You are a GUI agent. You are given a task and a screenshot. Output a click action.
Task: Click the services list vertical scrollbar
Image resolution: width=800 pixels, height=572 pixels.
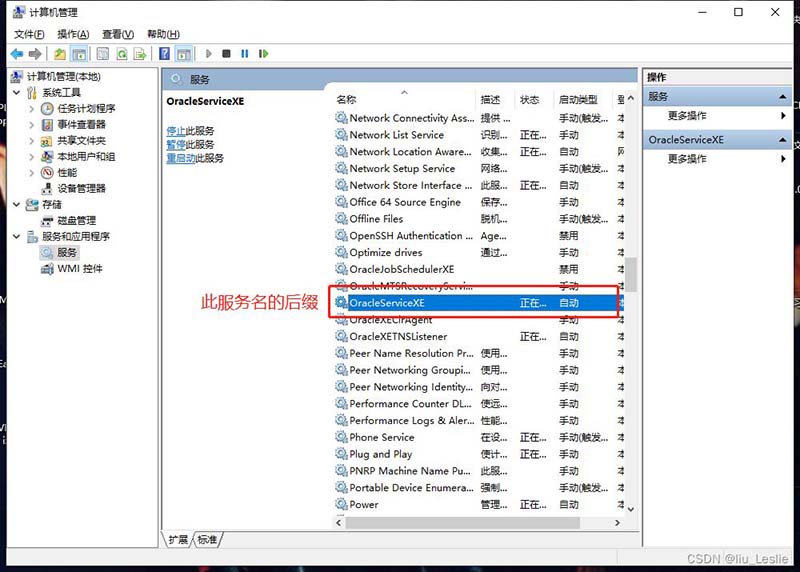[630, 300]
